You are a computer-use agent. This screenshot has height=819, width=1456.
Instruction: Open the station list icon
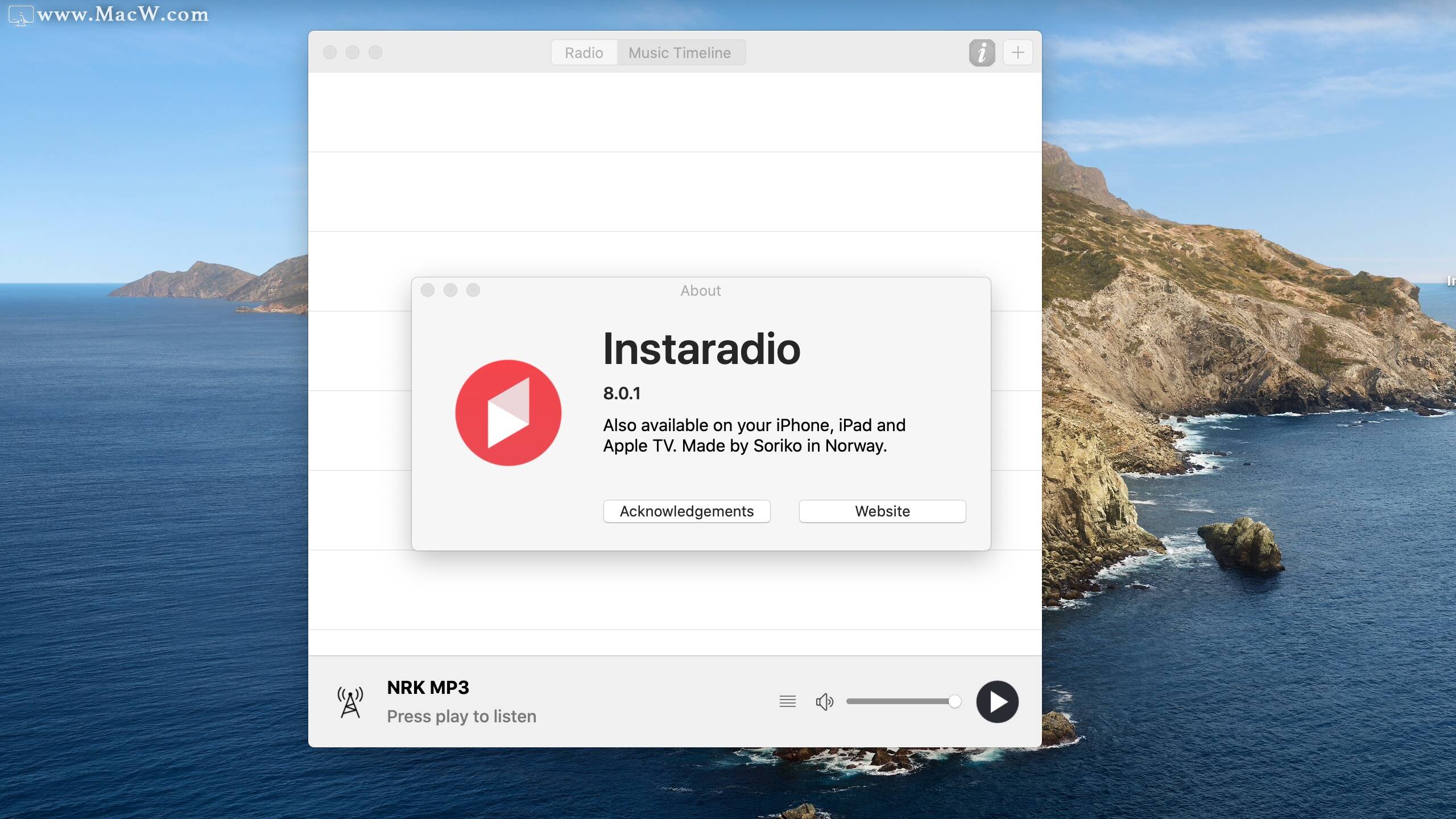(787, 702)
